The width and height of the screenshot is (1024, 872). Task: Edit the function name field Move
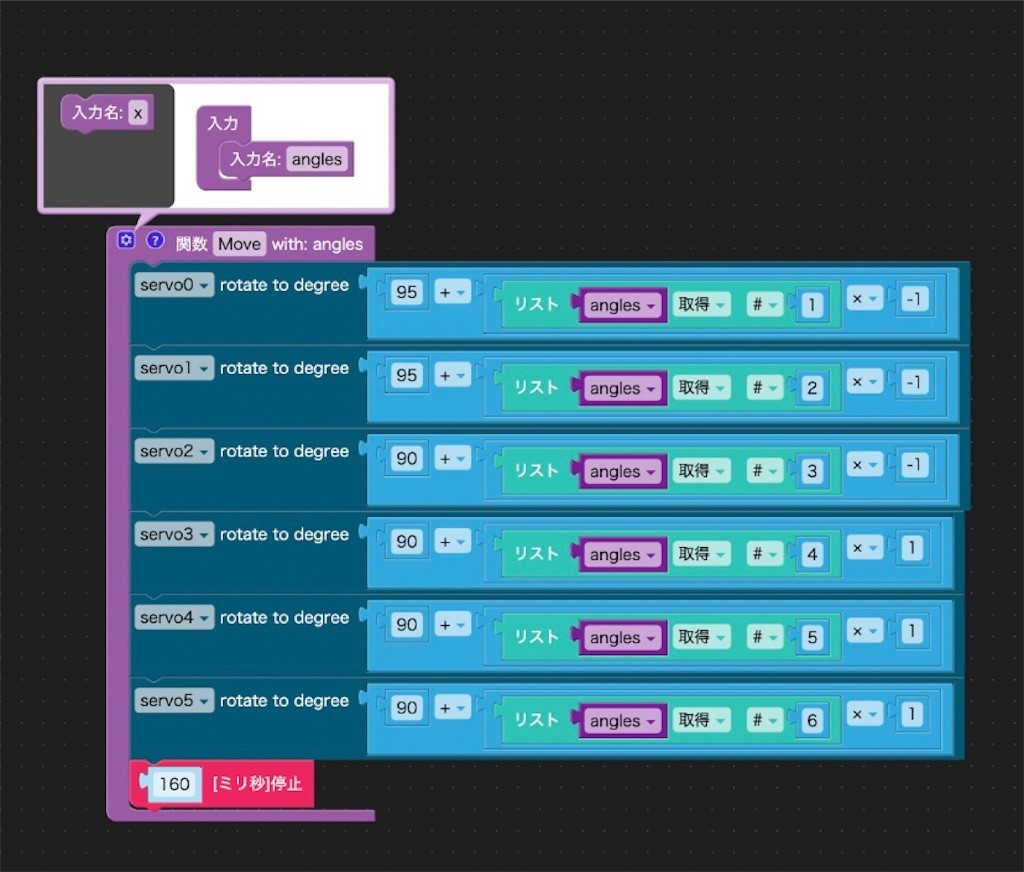coord(239,244)
